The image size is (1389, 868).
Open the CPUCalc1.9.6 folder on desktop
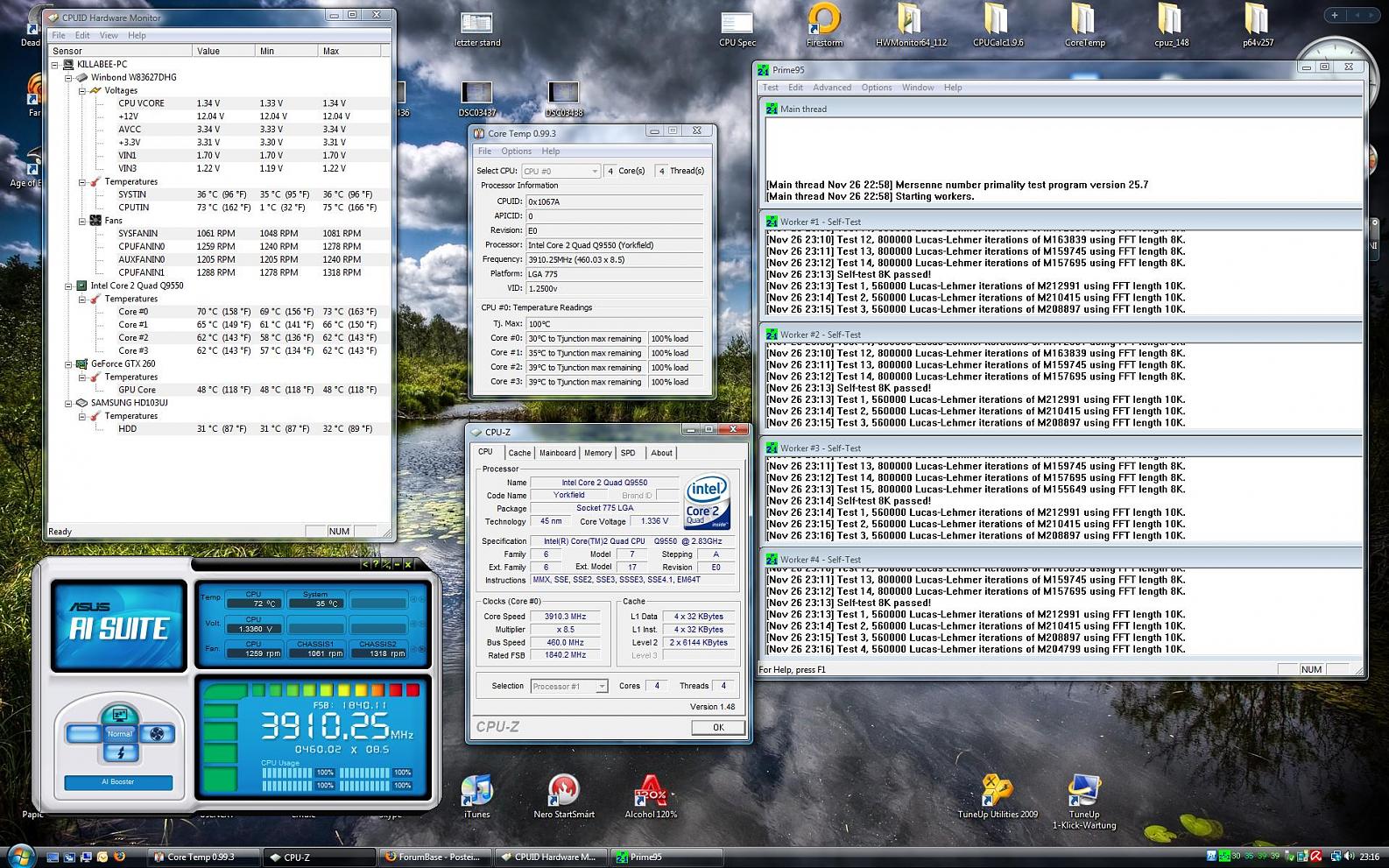[998, 25]
